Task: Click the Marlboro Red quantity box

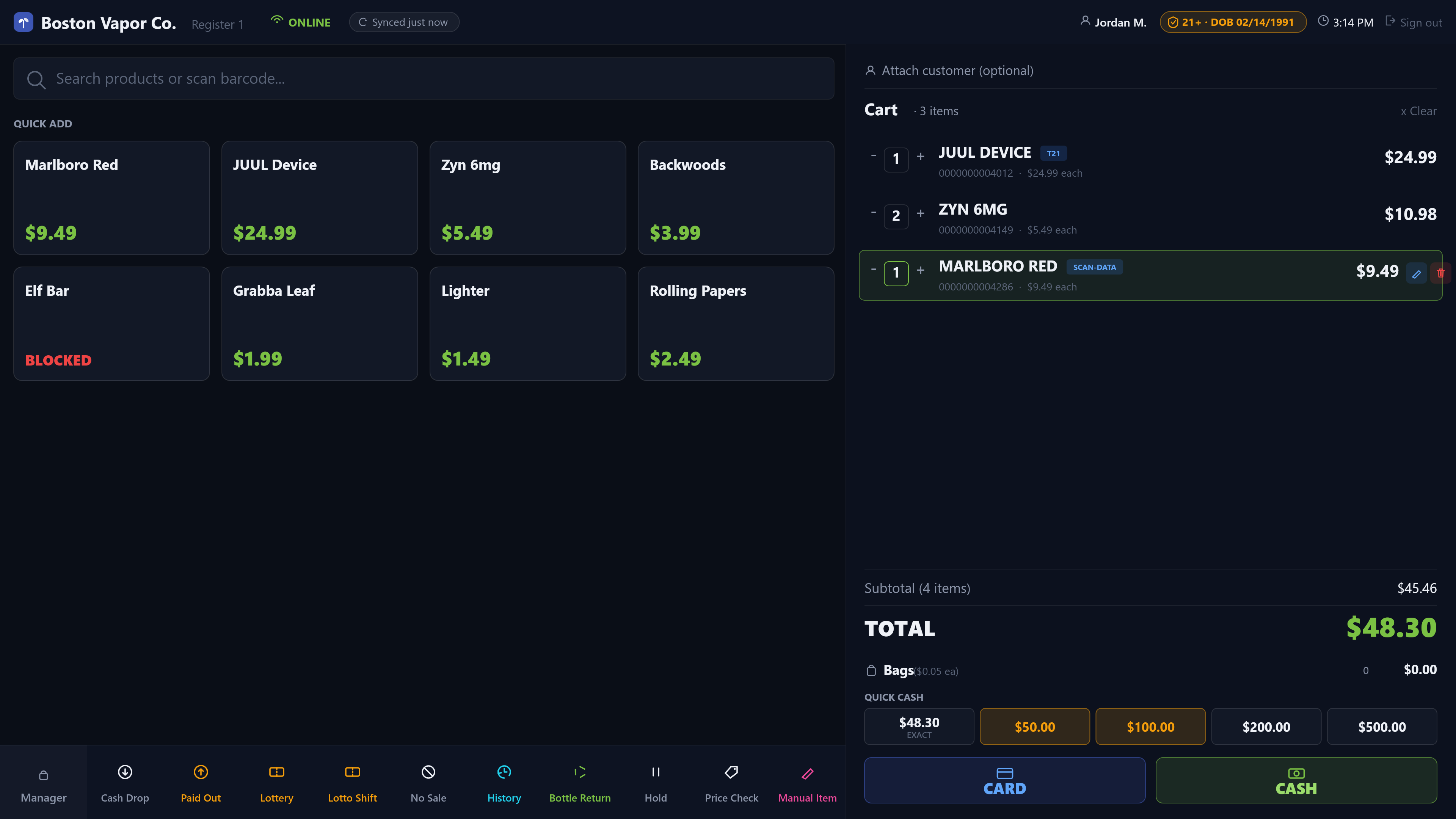Action: click(x=896, y=273)
